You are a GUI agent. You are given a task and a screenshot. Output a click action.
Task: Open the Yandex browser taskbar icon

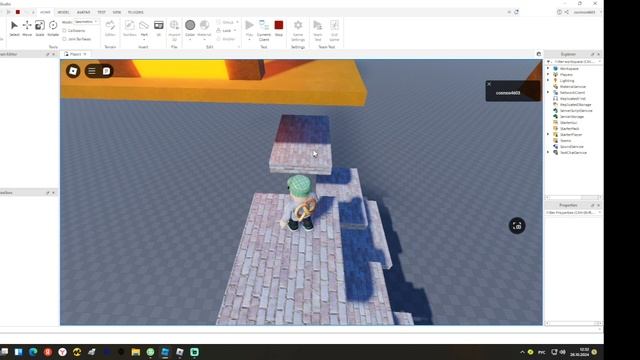tap(62, 352)
